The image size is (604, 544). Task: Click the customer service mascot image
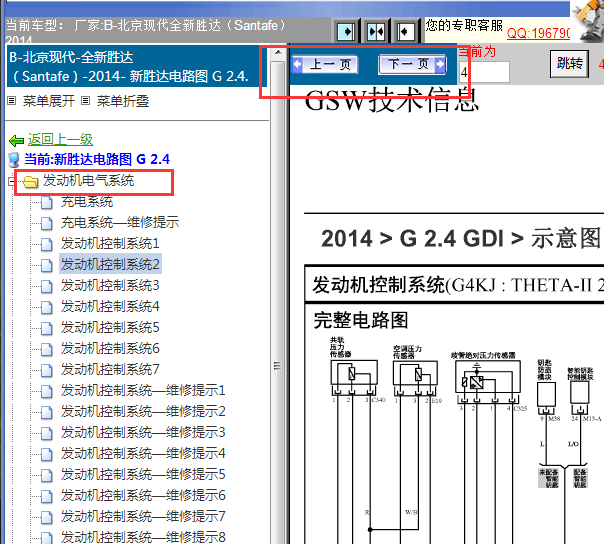pos(587,21)
